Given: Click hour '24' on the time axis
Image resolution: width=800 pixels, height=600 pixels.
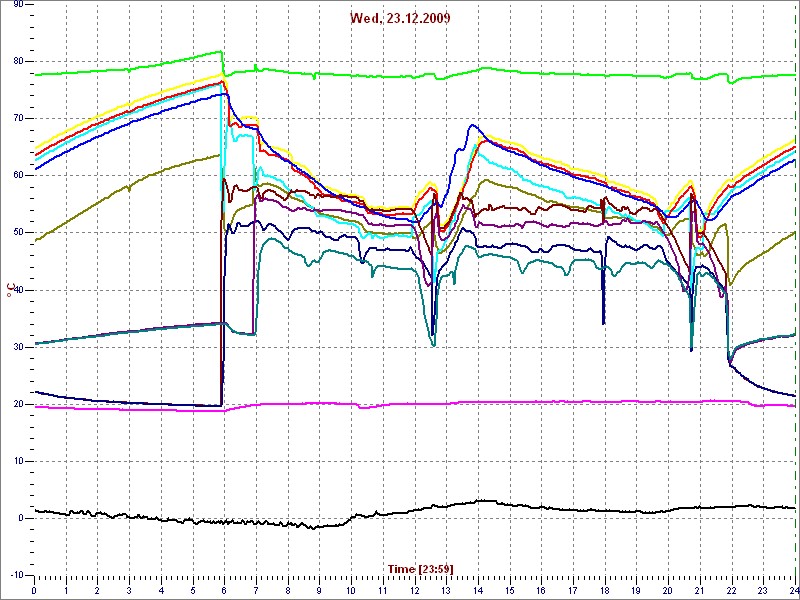Looking at the screenshot, I should [x=794, y=590].
